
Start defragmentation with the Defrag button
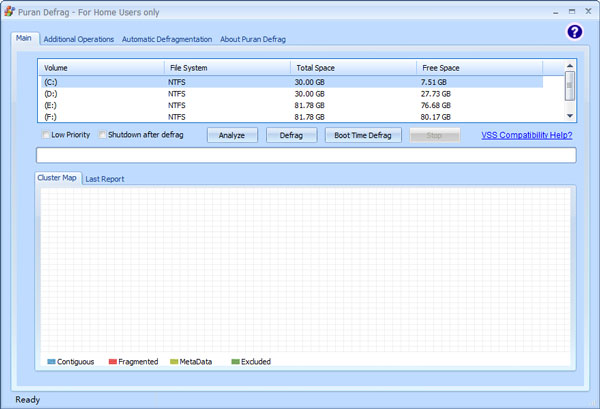[x=291, y=135]
